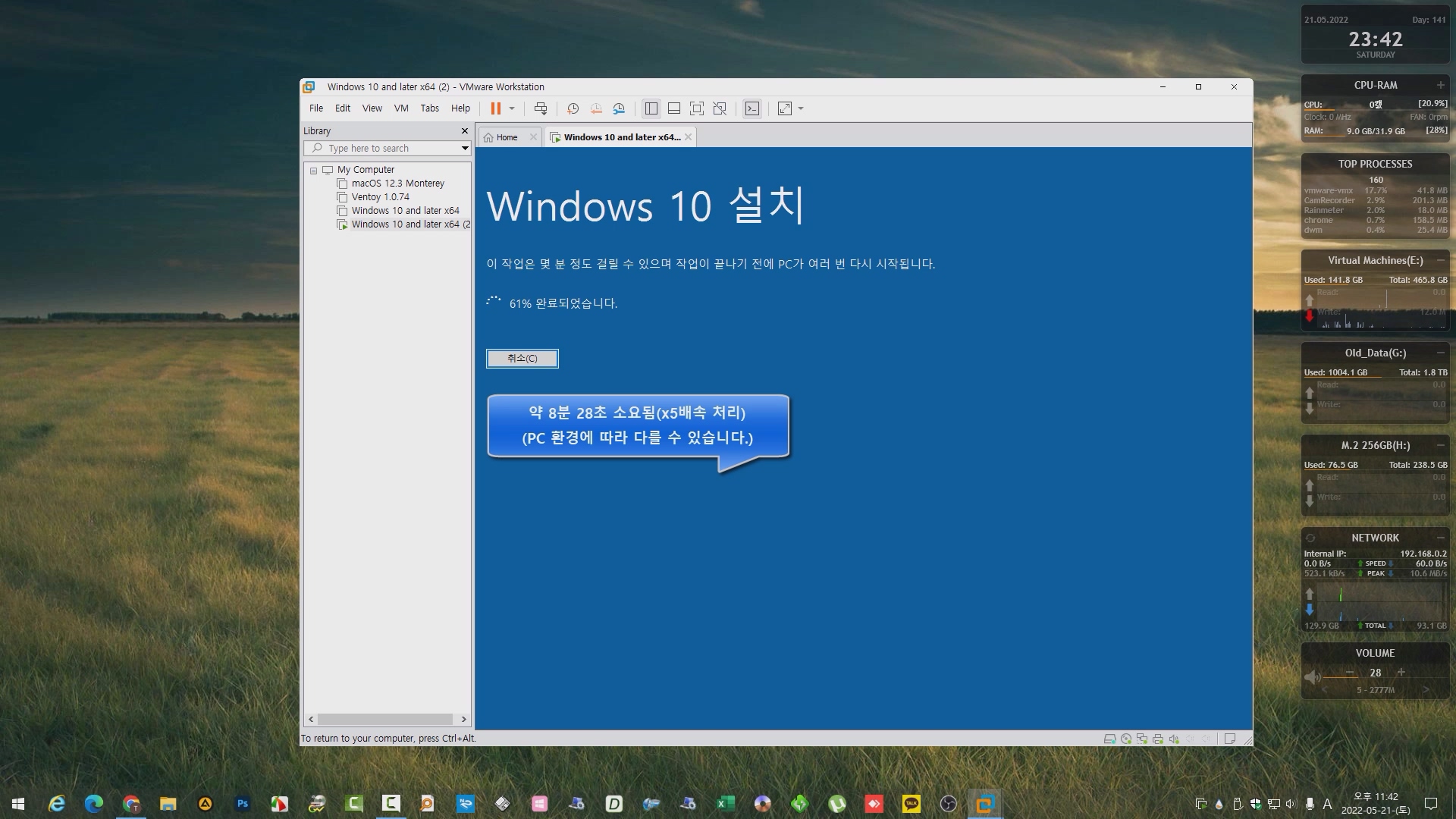This screenshot has height=819, width=1456.
Task: Open the VM menu
Action: 401,108
